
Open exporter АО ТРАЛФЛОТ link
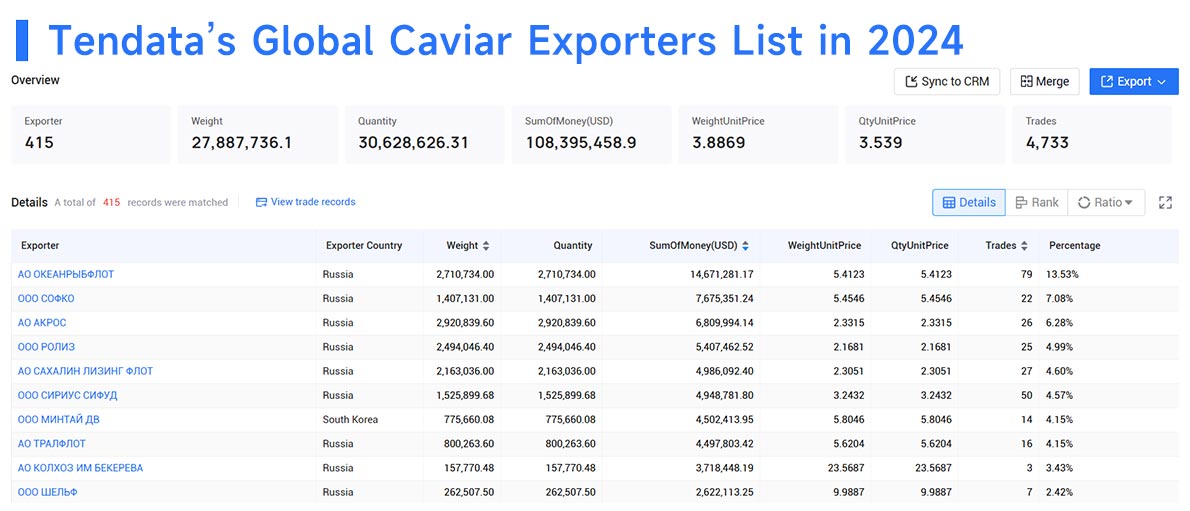click(52, 443)
